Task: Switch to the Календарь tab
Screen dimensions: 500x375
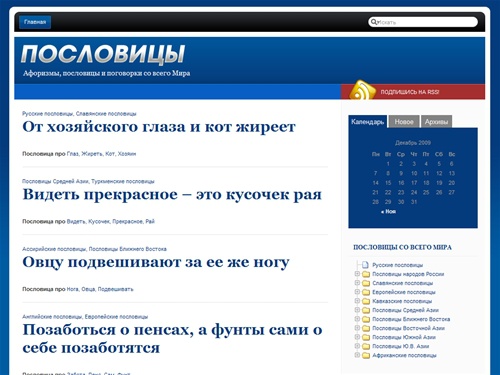Action: [368, 122]
